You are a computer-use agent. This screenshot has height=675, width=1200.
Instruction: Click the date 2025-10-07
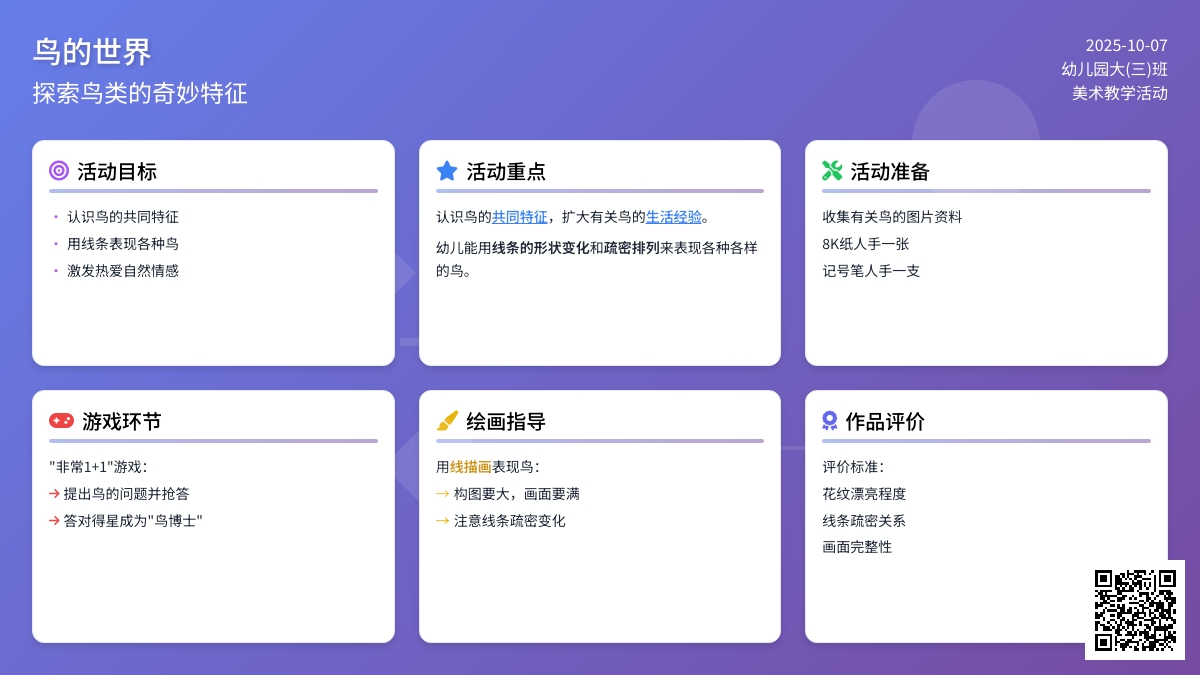(x=1126, y=45)
